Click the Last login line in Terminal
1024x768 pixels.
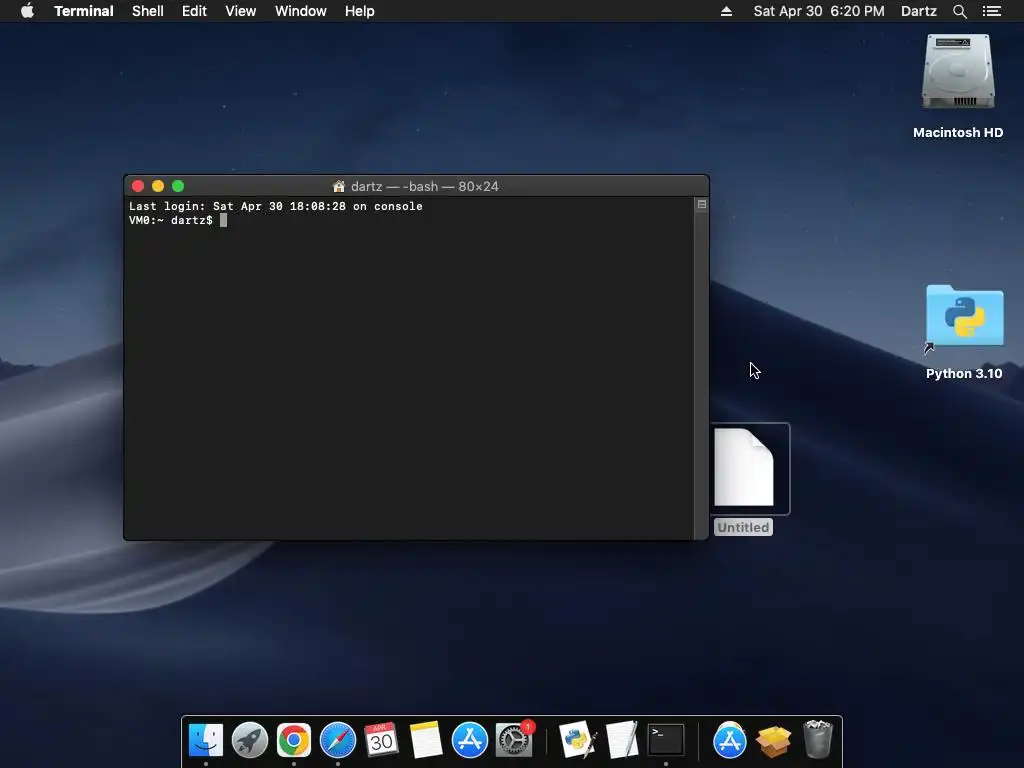(276, 206)
